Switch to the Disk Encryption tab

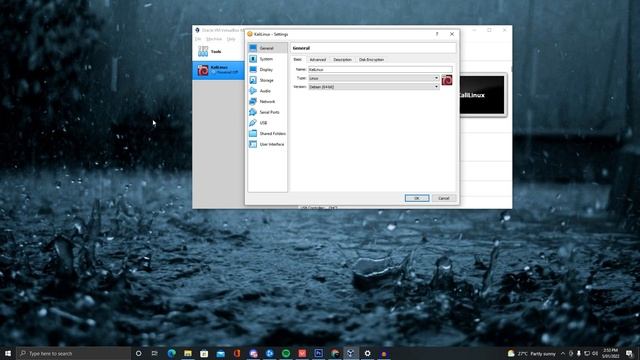pos(371,60)
